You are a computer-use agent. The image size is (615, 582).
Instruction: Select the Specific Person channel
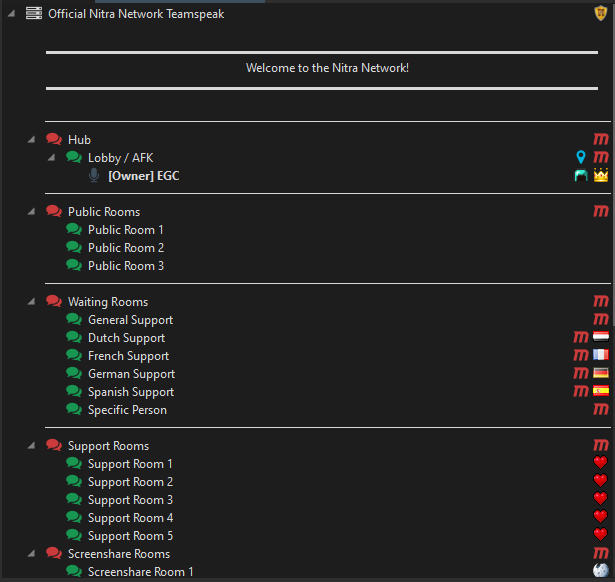click(x=127, y=410)
